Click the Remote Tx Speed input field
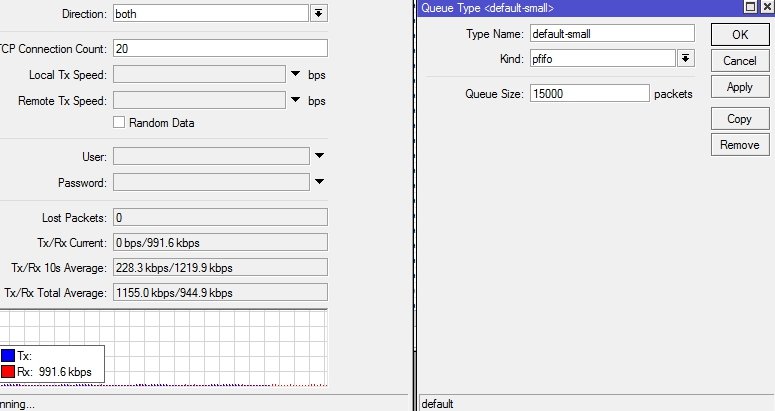The height and width of the screenshot is (411, 775). point(199,100)
